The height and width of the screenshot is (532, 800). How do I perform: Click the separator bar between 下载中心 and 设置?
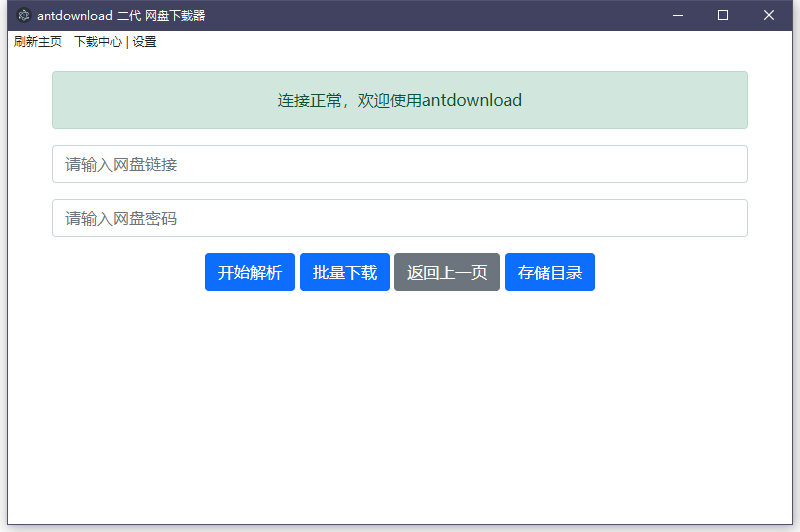[127, 42]
